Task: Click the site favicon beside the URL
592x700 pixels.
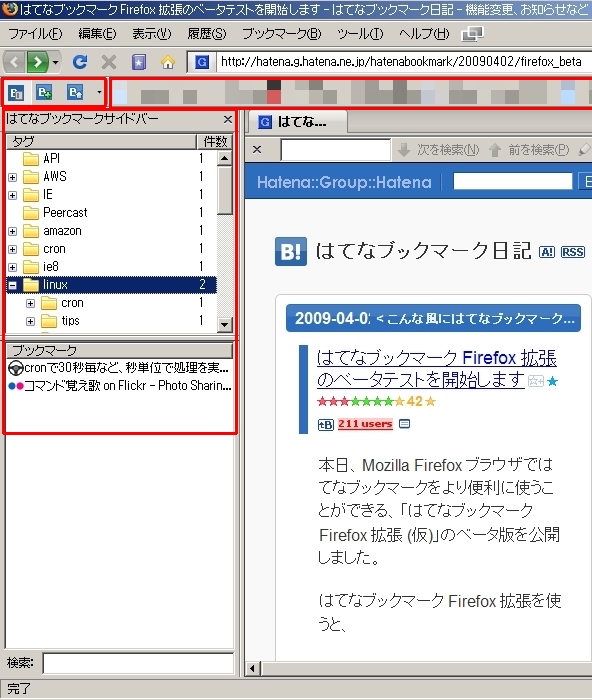Action: 202,62
